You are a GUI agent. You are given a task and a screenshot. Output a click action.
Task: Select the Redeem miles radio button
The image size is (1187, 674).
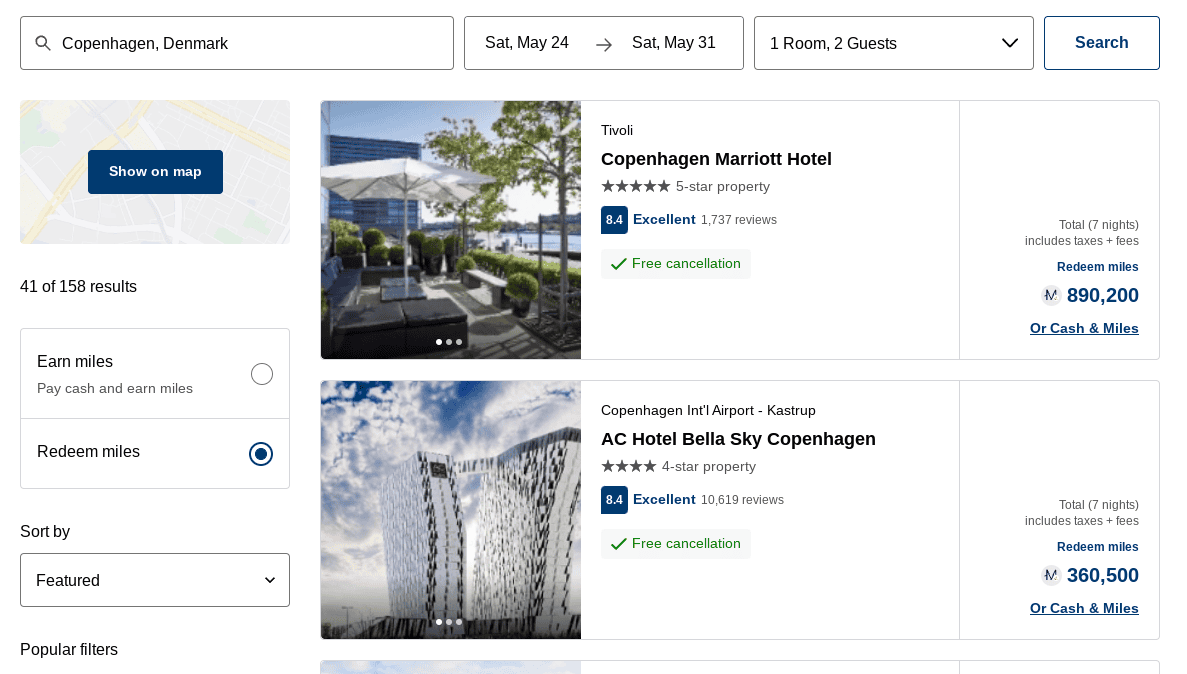point(261,454)
